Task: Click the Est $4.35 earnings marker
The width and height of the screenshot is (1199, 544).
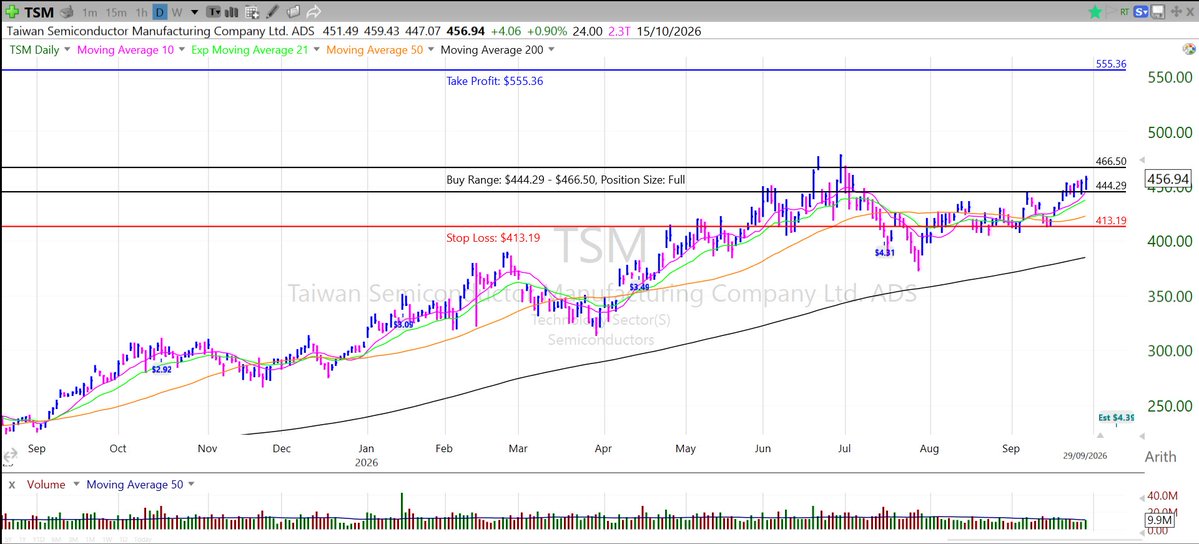Action: 1116,418
